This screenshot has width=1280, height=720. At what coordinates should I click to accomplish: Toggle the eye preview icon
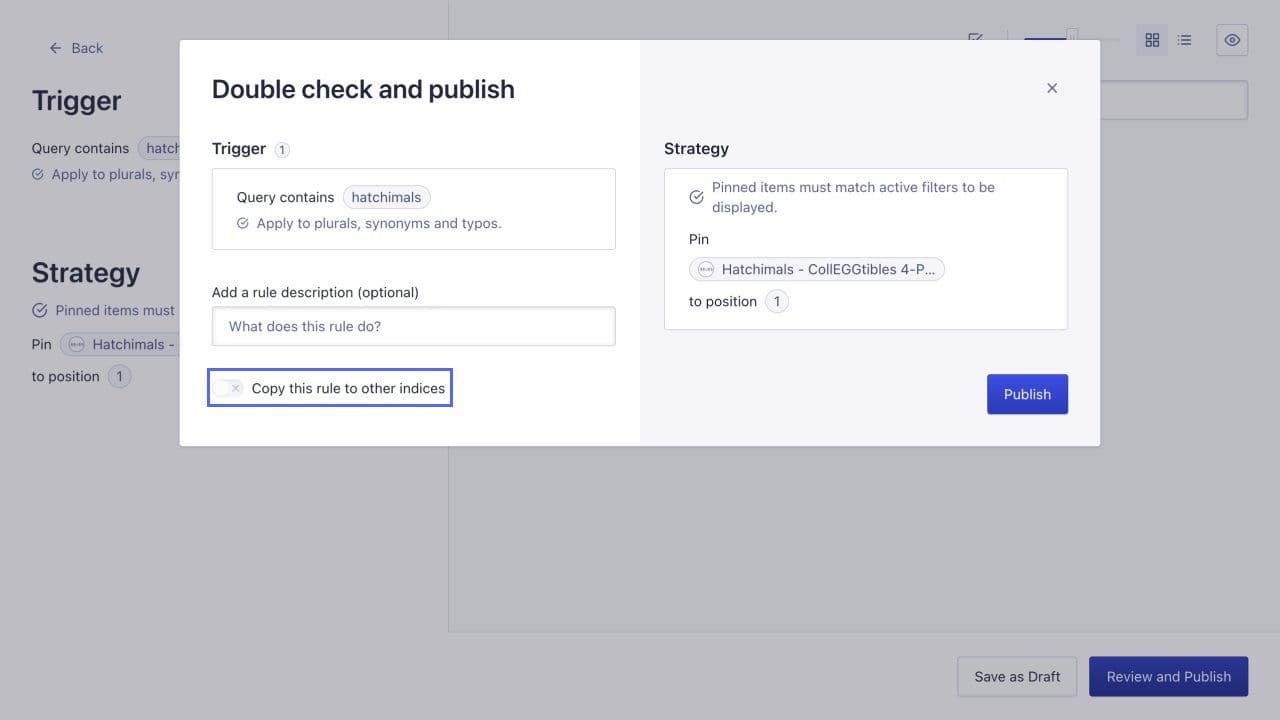[1232, 40]
